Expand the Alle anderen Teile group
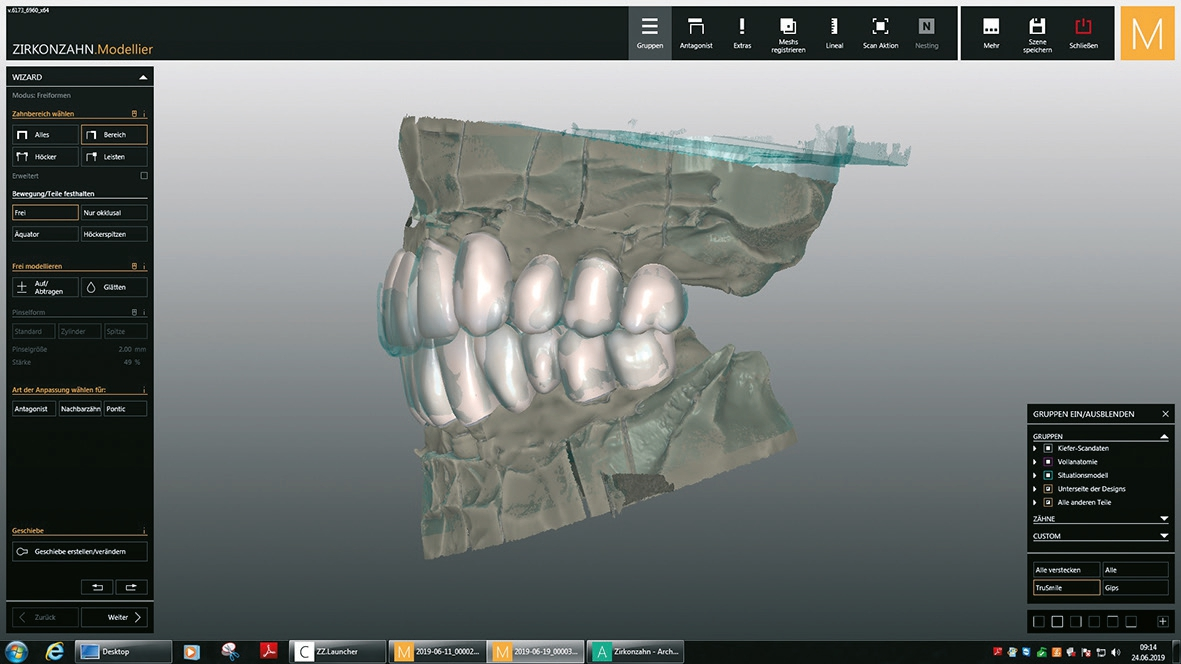Viewport: 1181px width, 664px height. click(x=1035, y=503)
